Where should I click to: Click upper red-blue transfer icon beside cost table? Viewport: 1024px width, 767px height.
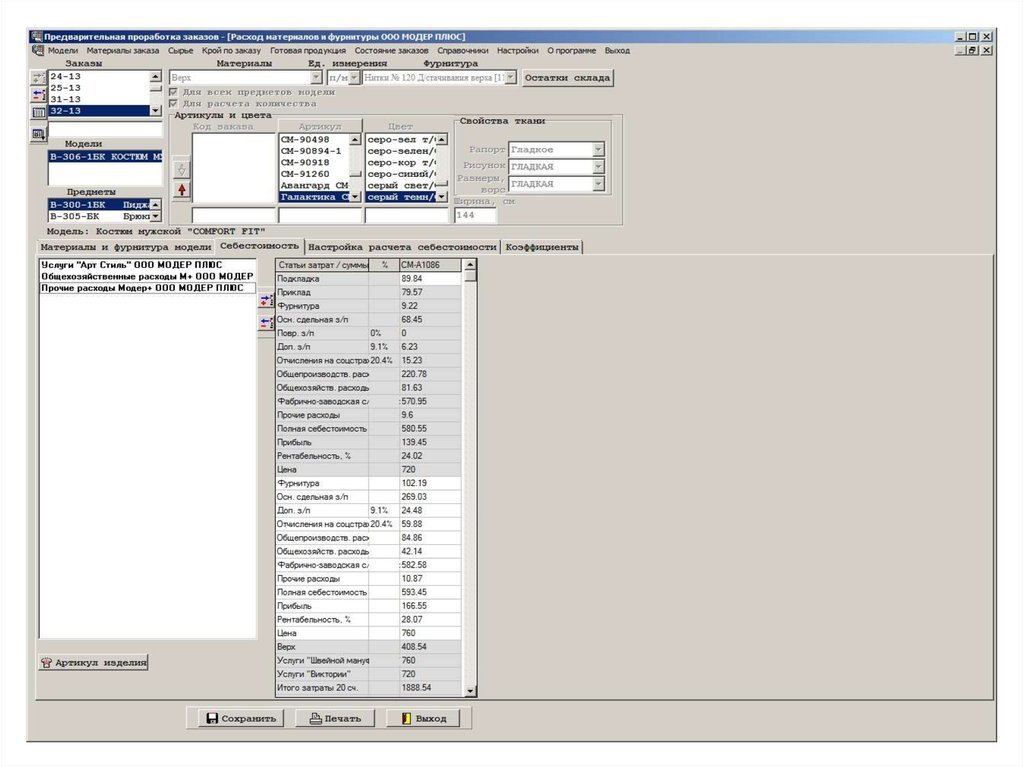pos(265,300)
